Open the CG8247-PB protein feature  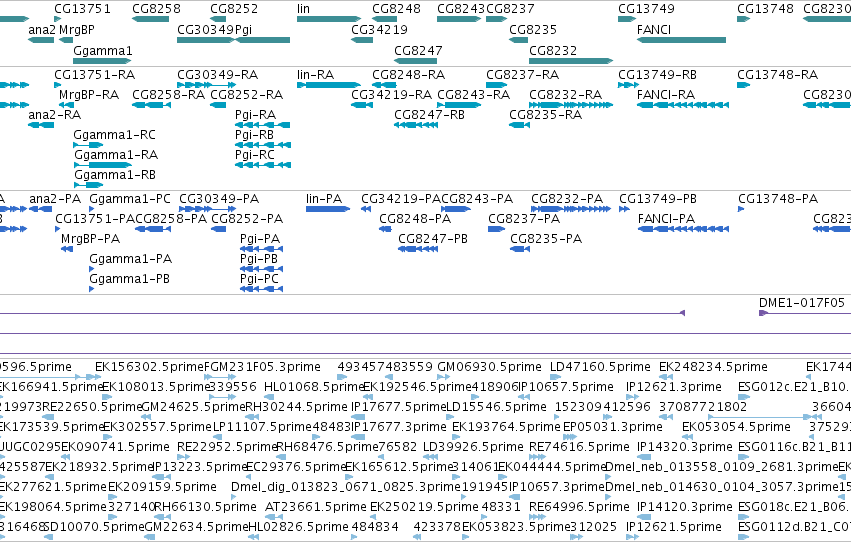coord(418,249)
